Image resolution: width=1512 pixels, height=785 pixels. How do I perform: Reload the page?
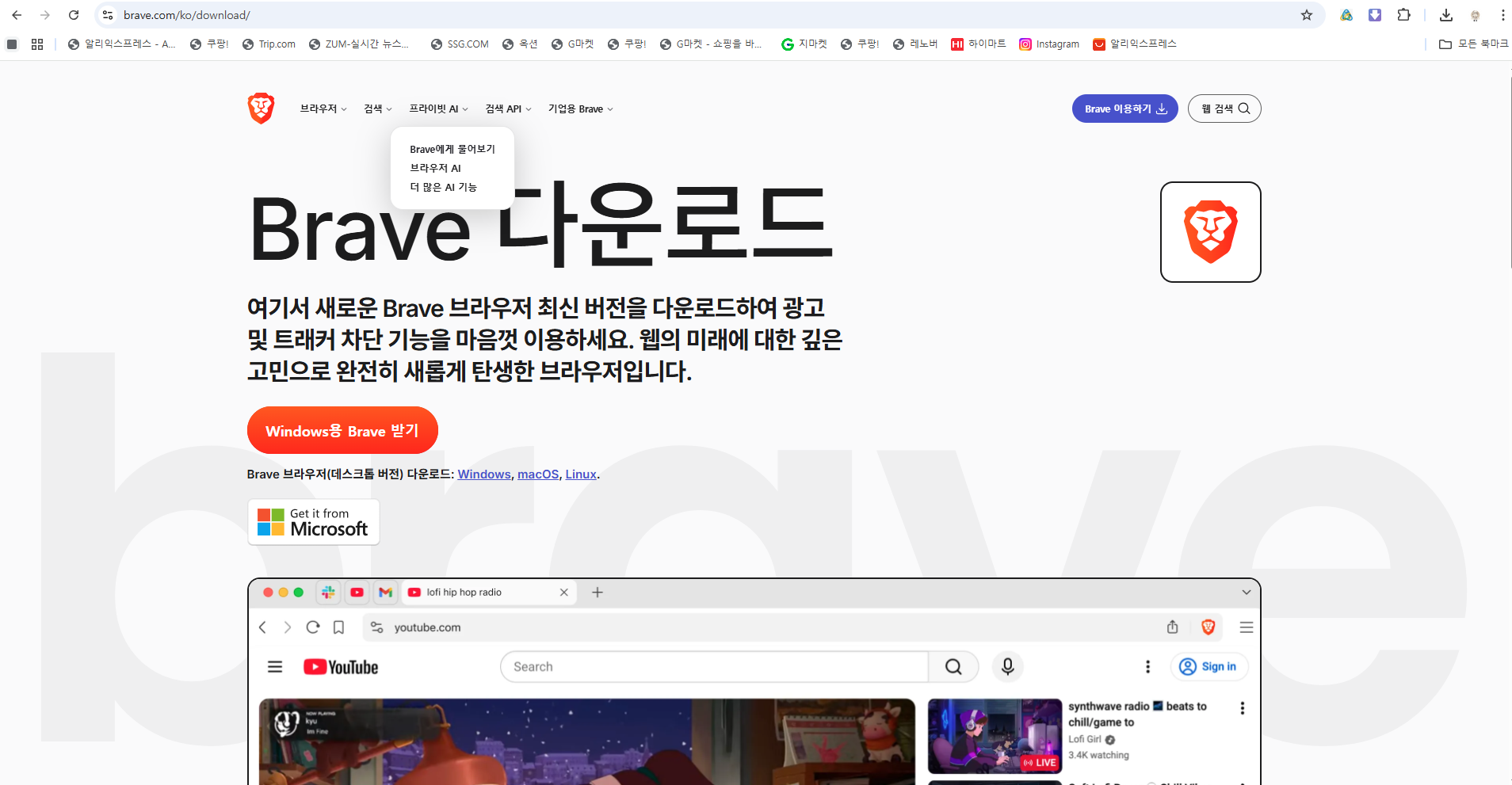click(74, 15)
